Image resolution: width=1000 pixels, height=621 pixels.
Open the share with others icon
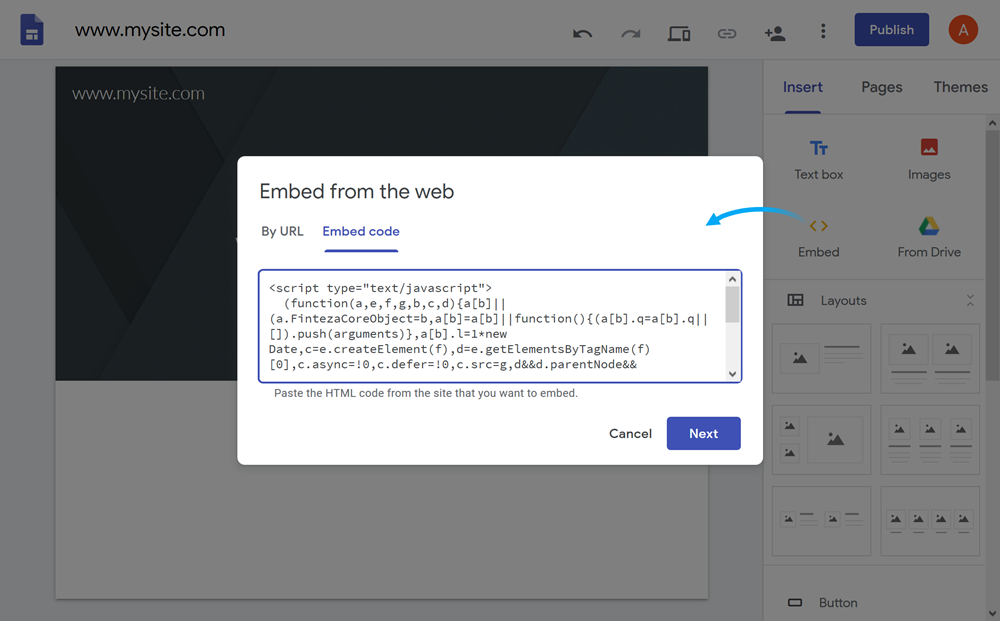pos(774,33)
